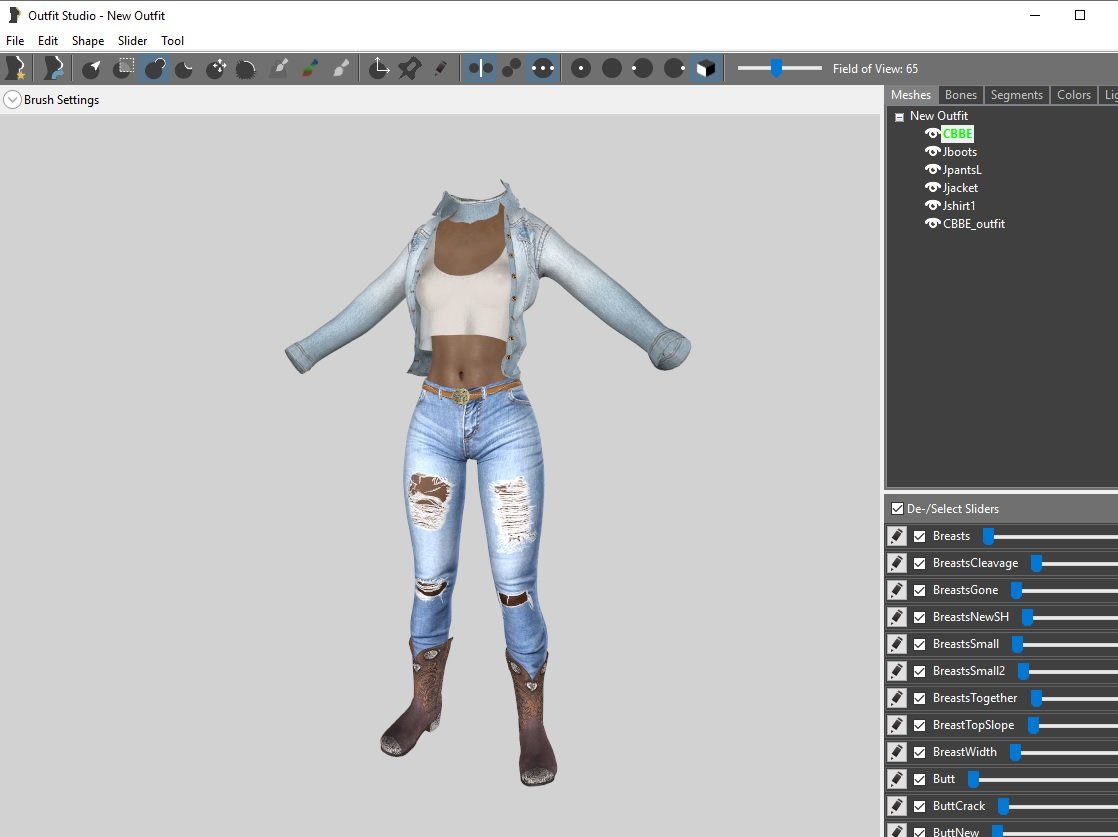Uncheck the De-/Select Sliders checkbox
1118x837 pixels.
click(898, 508)
